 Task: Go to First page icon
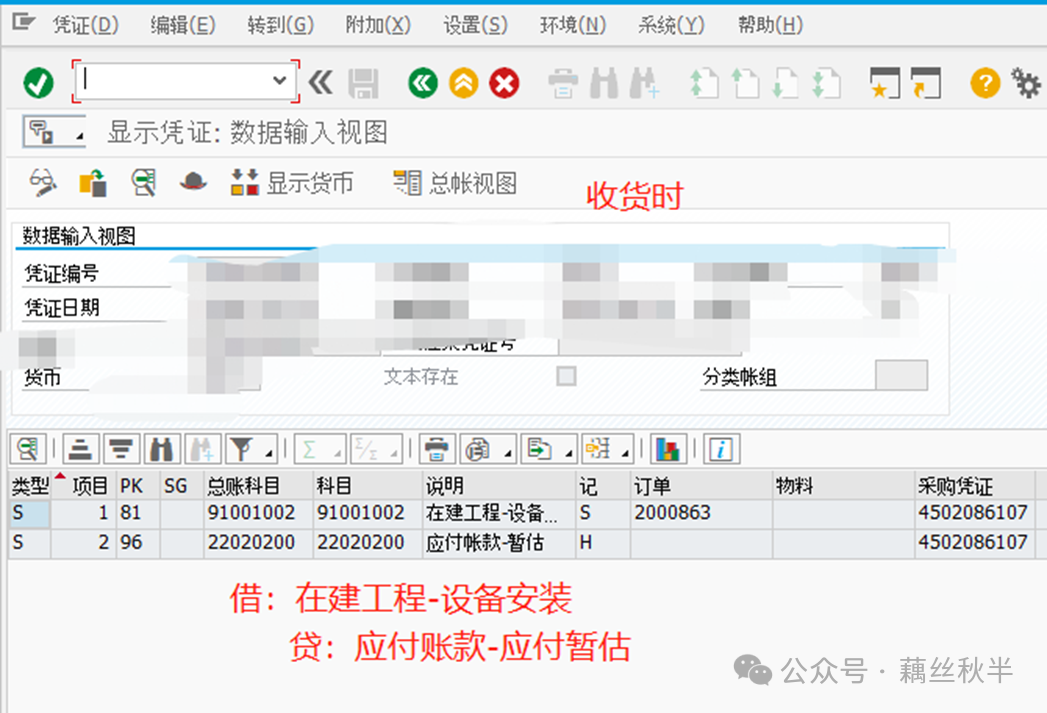704,83
